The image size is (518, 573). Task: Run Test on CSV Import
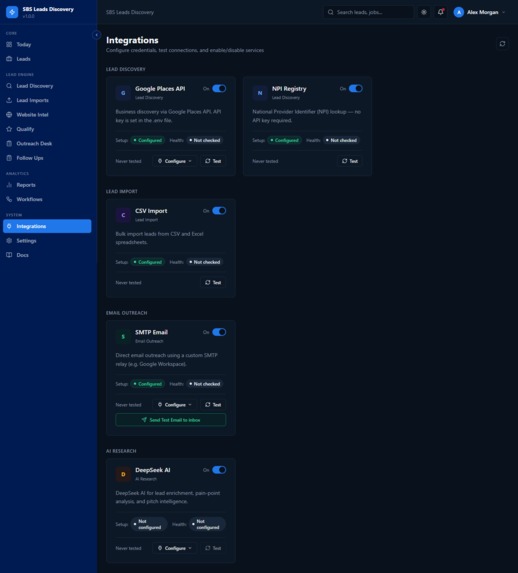[x=213, y=282]
